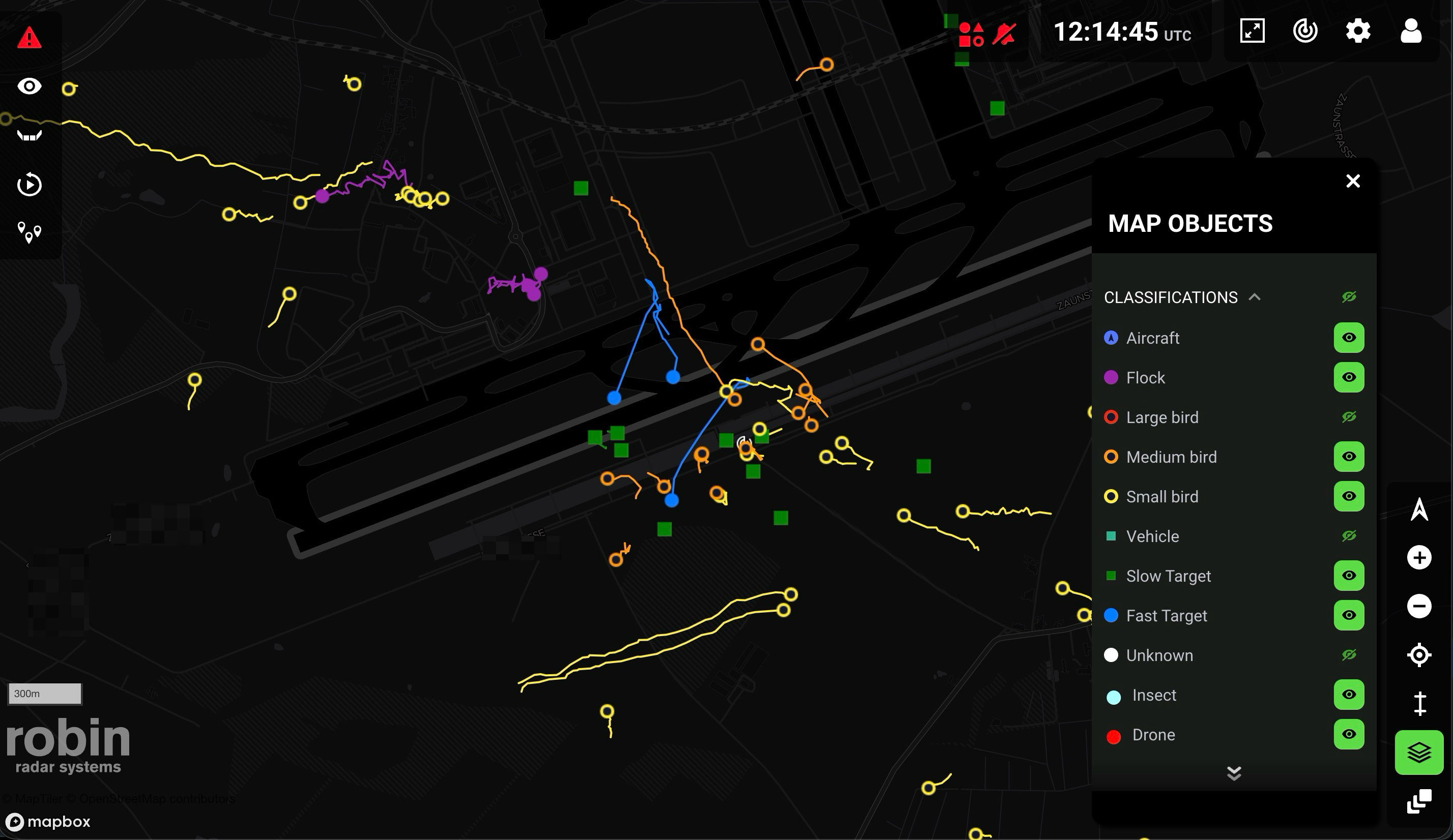Screen dimensions: 1453x840
Task: Open the radar coverage sector tool
Action: [29, 135]
